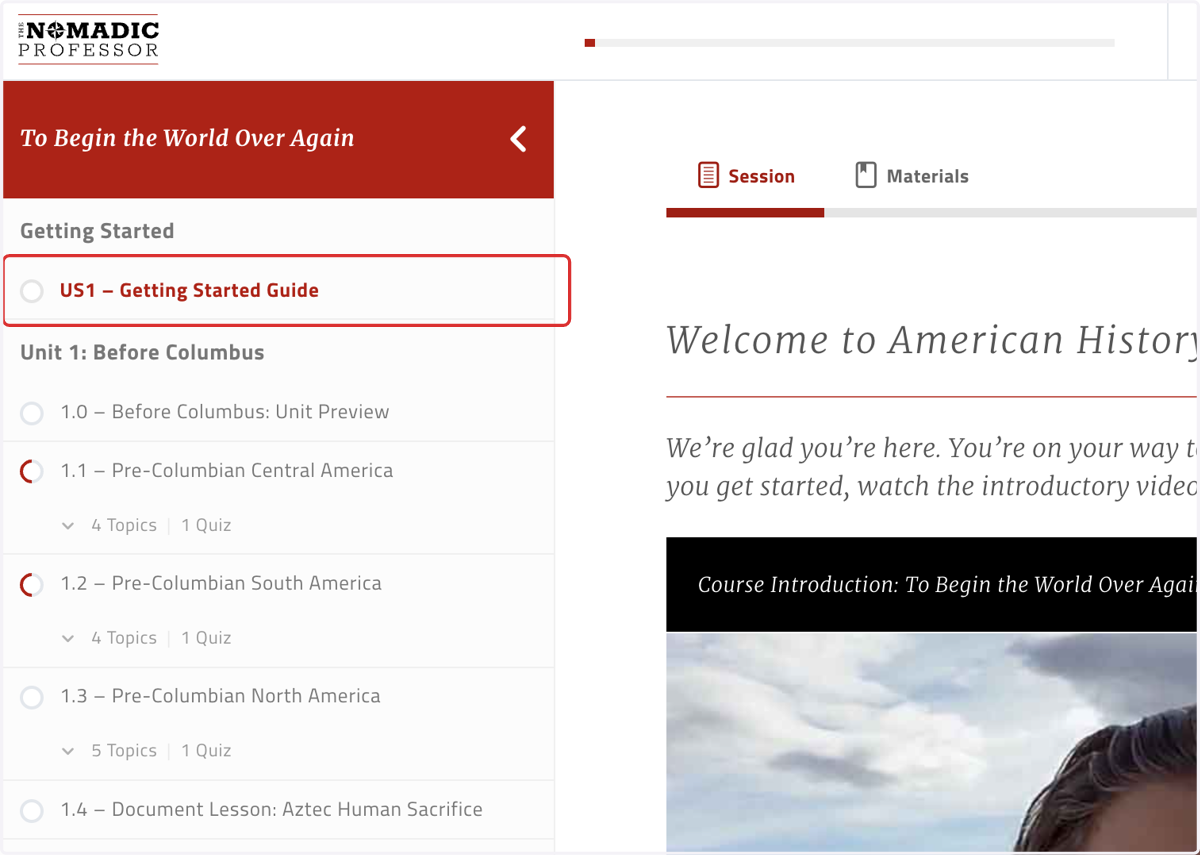Click the '1 Quiz' text under lesson 1.2
The height and width of the screenshot is (855, 1200).
coord(206,638)
